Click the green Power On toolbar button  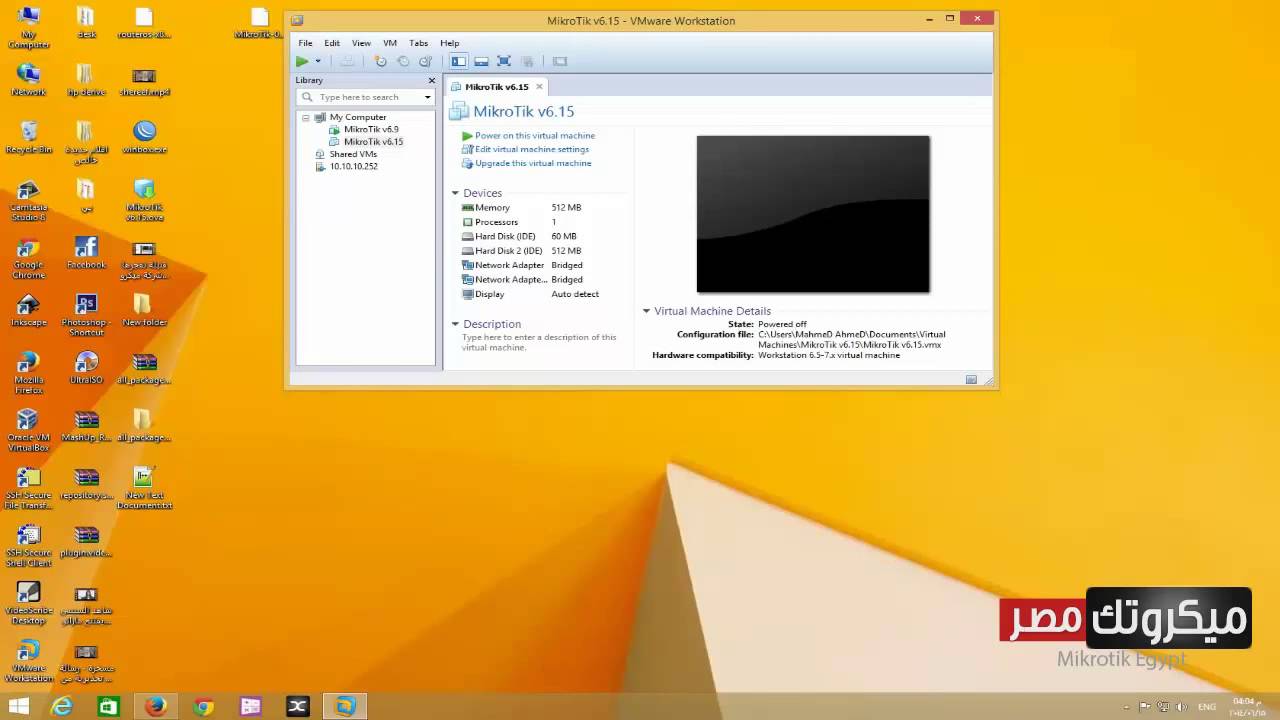tap(302, 61)
